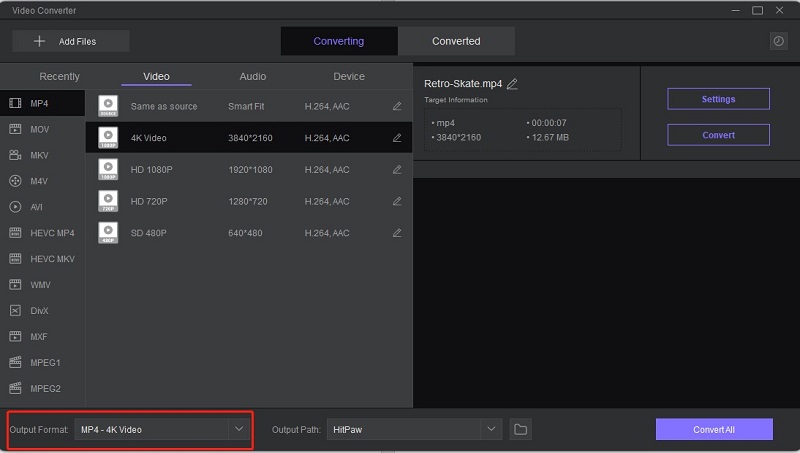Edit the 4K Video preset pencil
Screen dimensions: 800x453
pyautogui.click(x=397, y=138)
